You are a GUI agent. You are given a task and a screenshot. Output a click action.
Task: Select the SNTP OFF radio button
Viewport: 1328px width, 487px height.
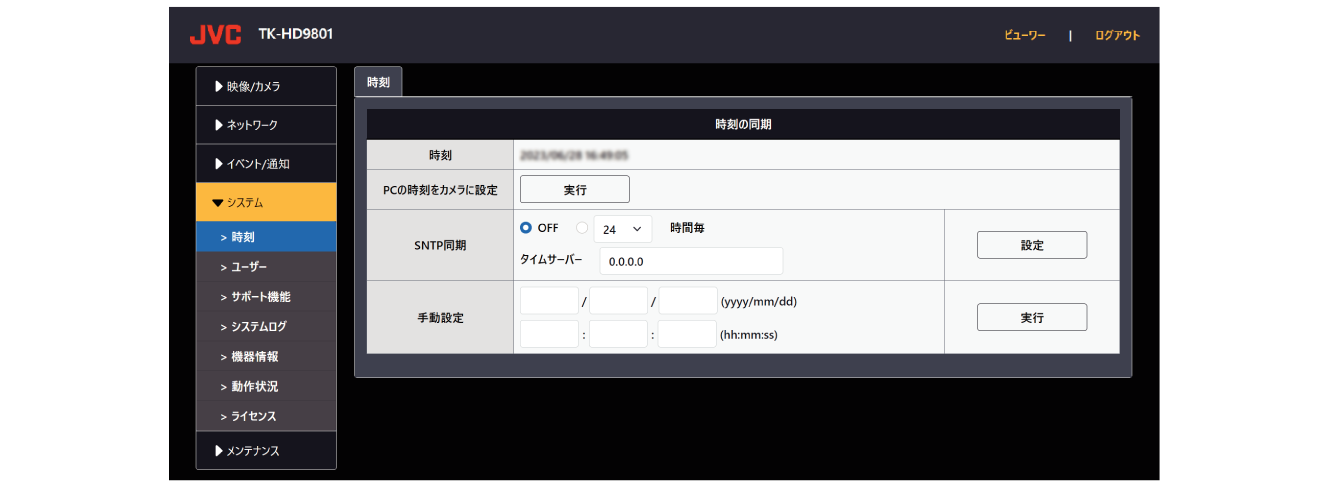[526, 228]
